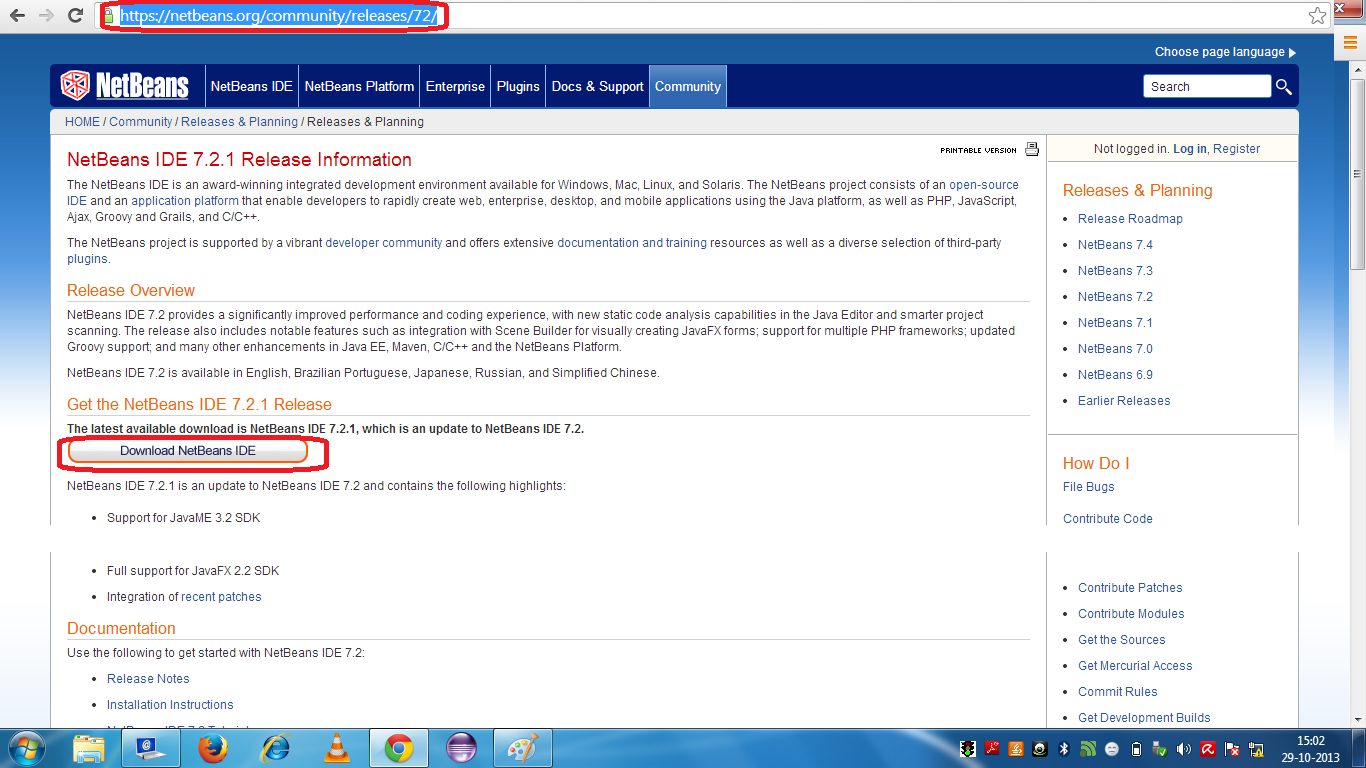Open the Enterprise menu tab
The height and width of the screenshot is (768, 1366).
click(455, 86)
